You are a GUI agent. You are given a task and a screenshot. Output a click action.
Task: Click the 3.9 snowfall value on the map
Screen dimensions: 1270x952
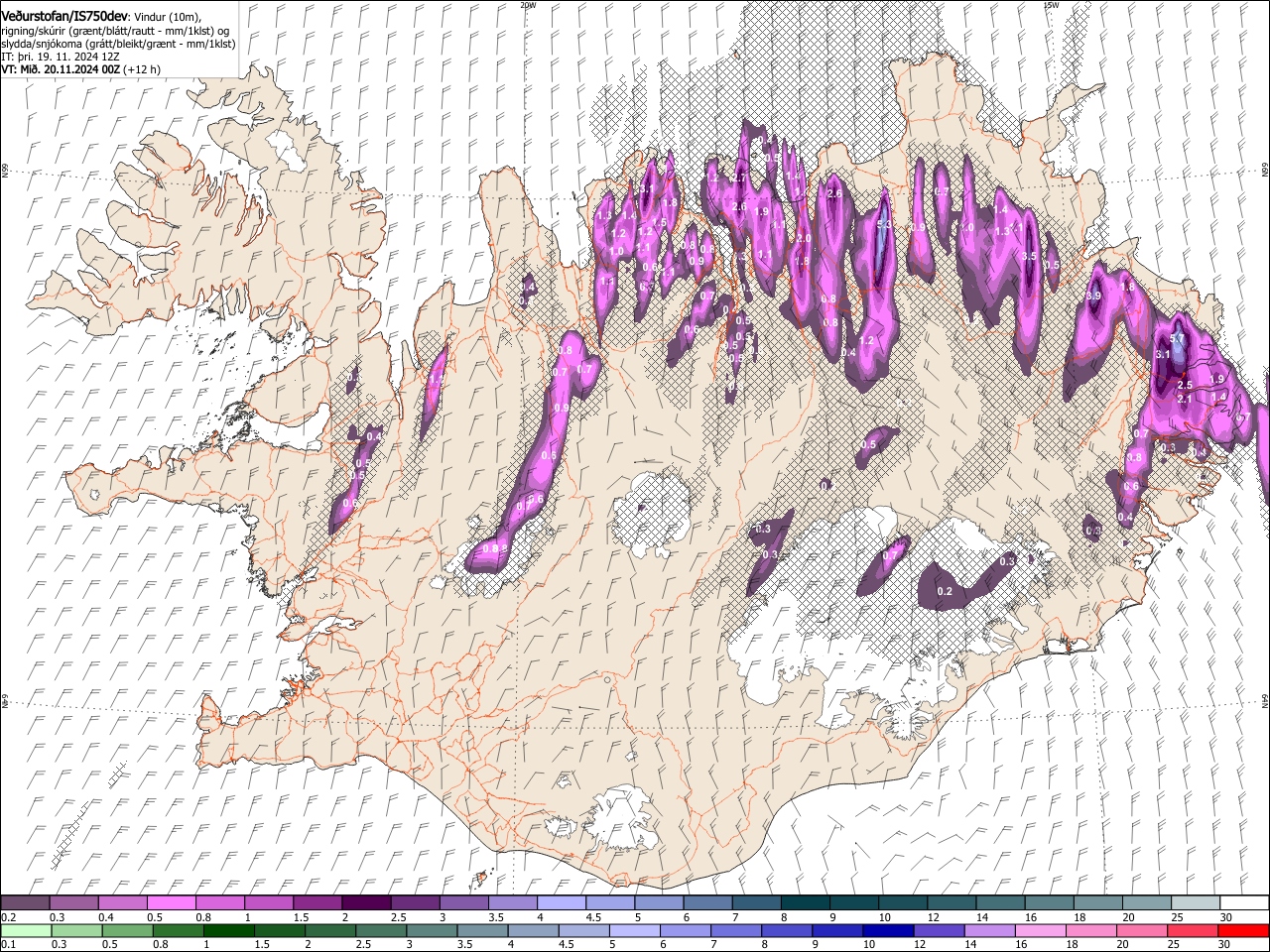tap(1094, 296)
